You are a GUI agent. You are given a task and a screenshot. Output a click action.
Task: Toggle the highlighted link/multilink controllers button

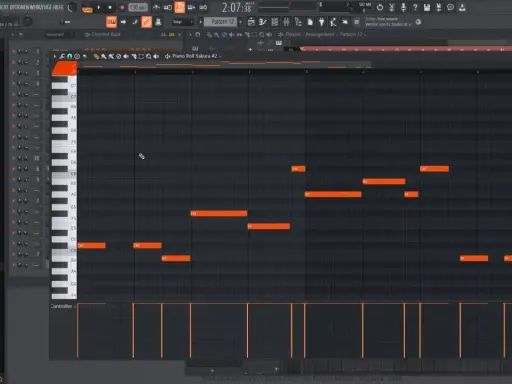146,22
